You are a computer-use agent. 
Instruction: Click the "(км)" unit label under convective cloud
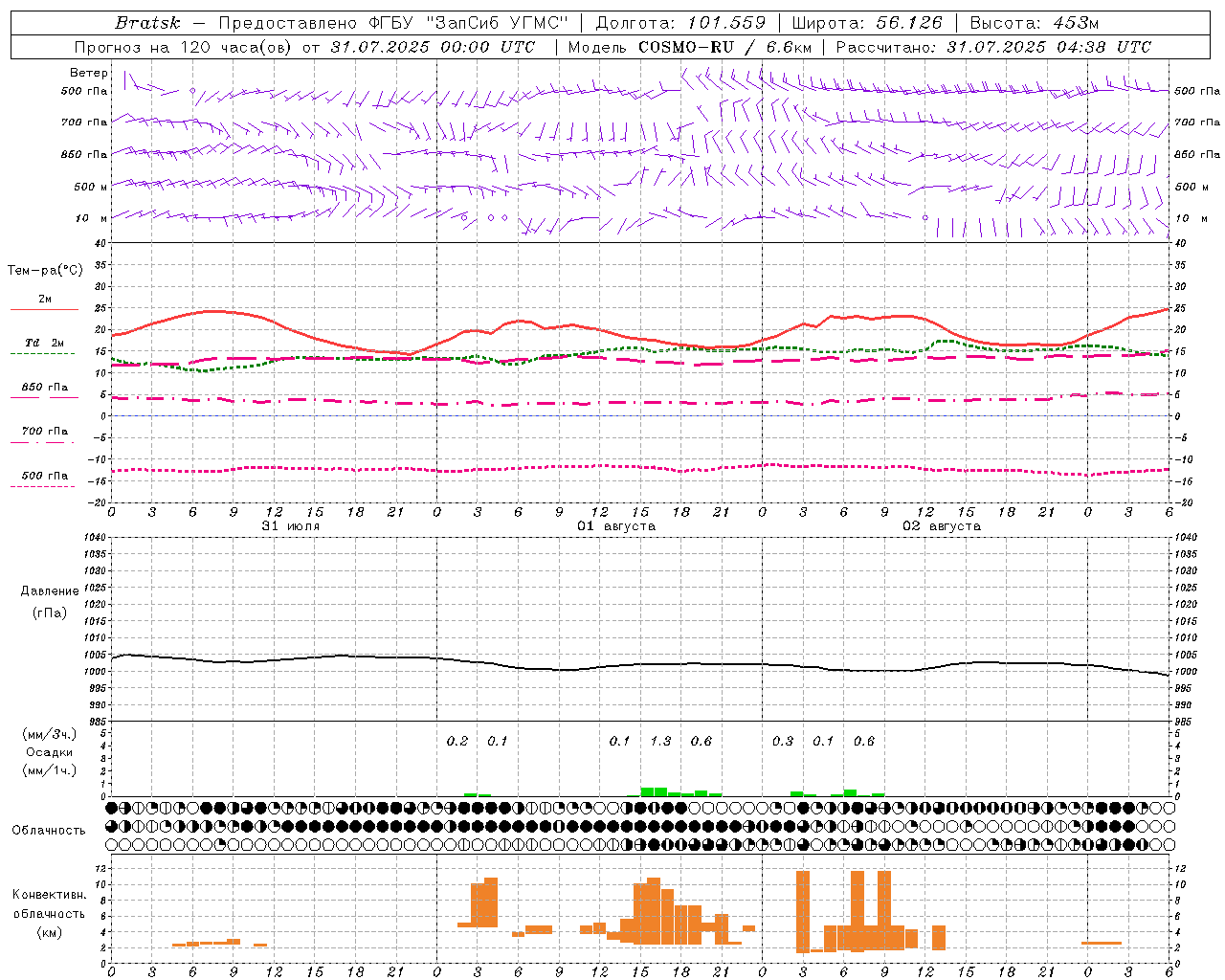[50, 932]
